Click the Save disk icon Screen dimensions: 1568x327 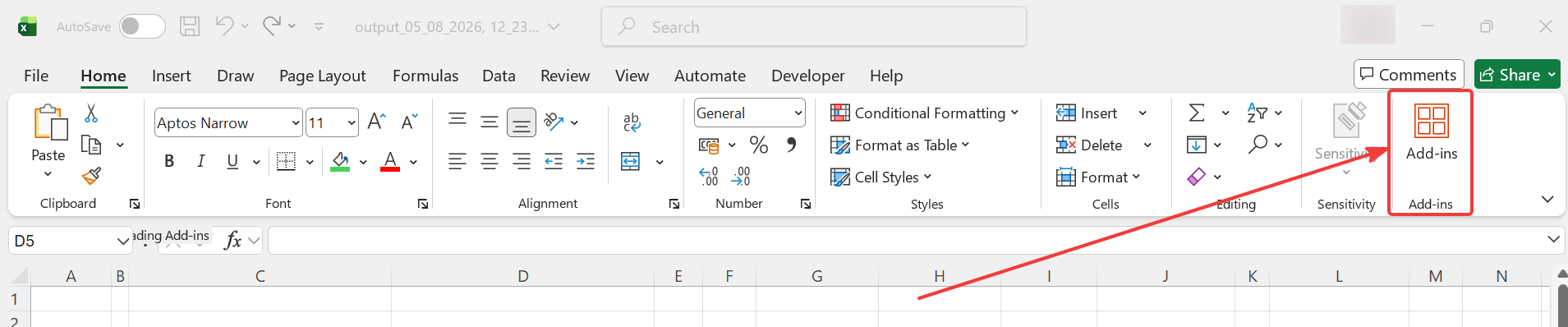(x=190, y=26)
